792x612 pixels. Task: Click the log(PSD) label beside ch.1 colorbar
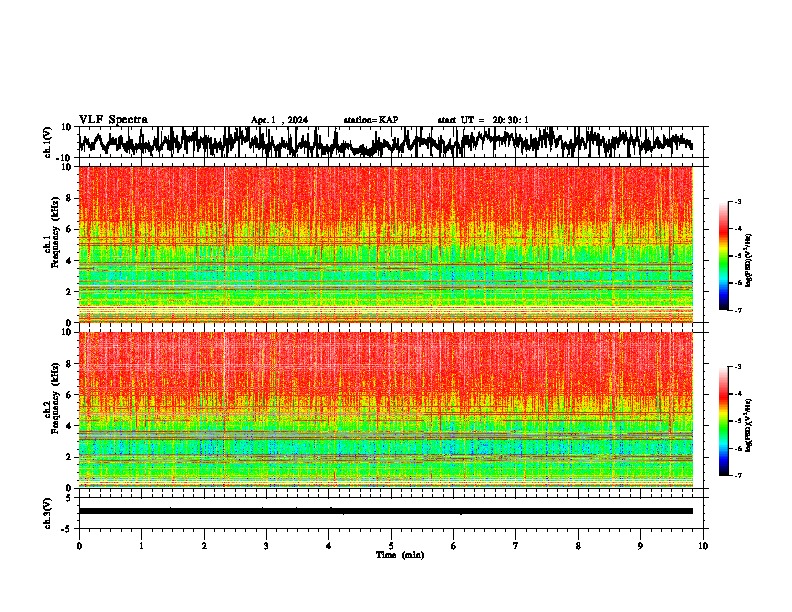pos(748,261)
